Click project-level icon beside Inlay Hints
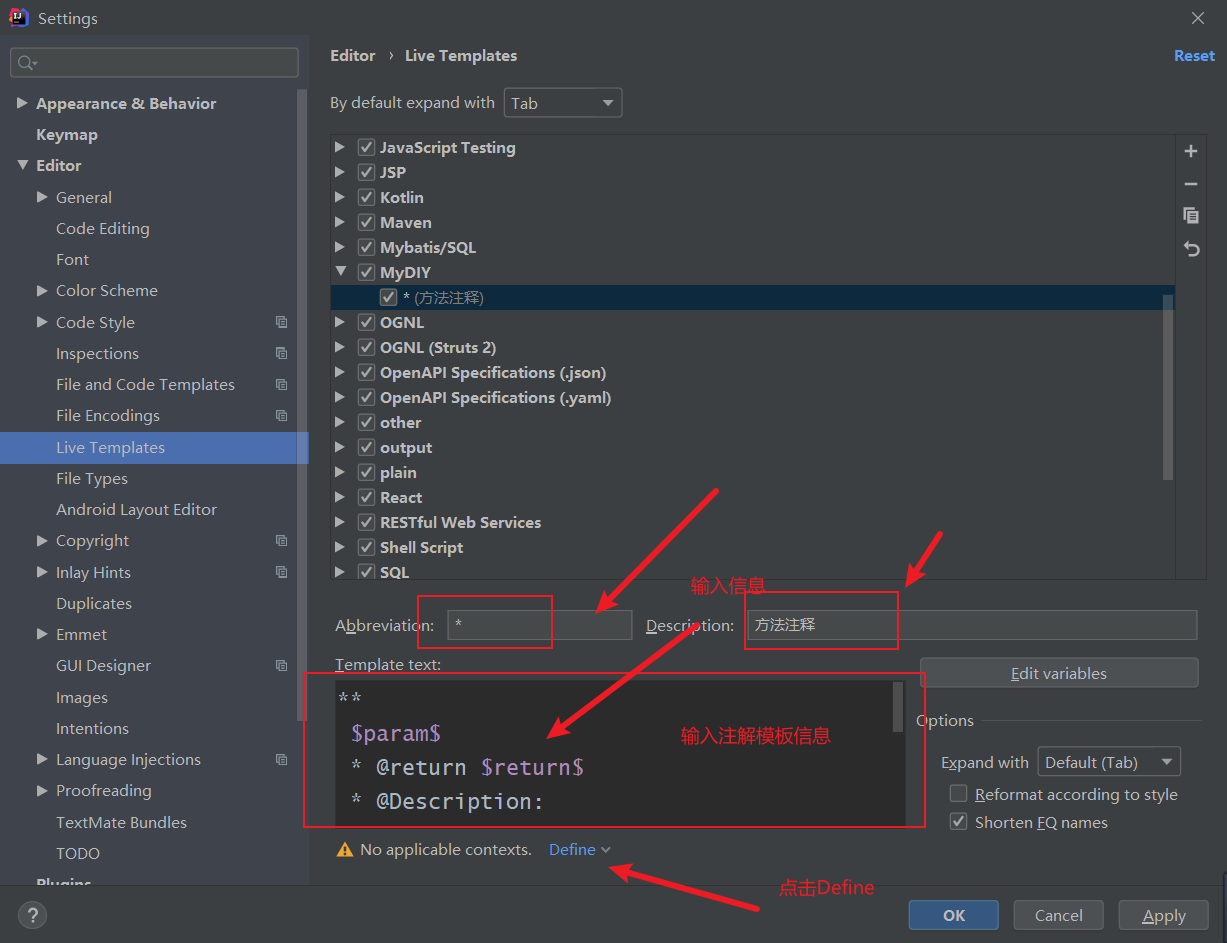Image resolution: width=1227 pixels, height=943 pixels. pyautogui.click(x=281, y=572)
